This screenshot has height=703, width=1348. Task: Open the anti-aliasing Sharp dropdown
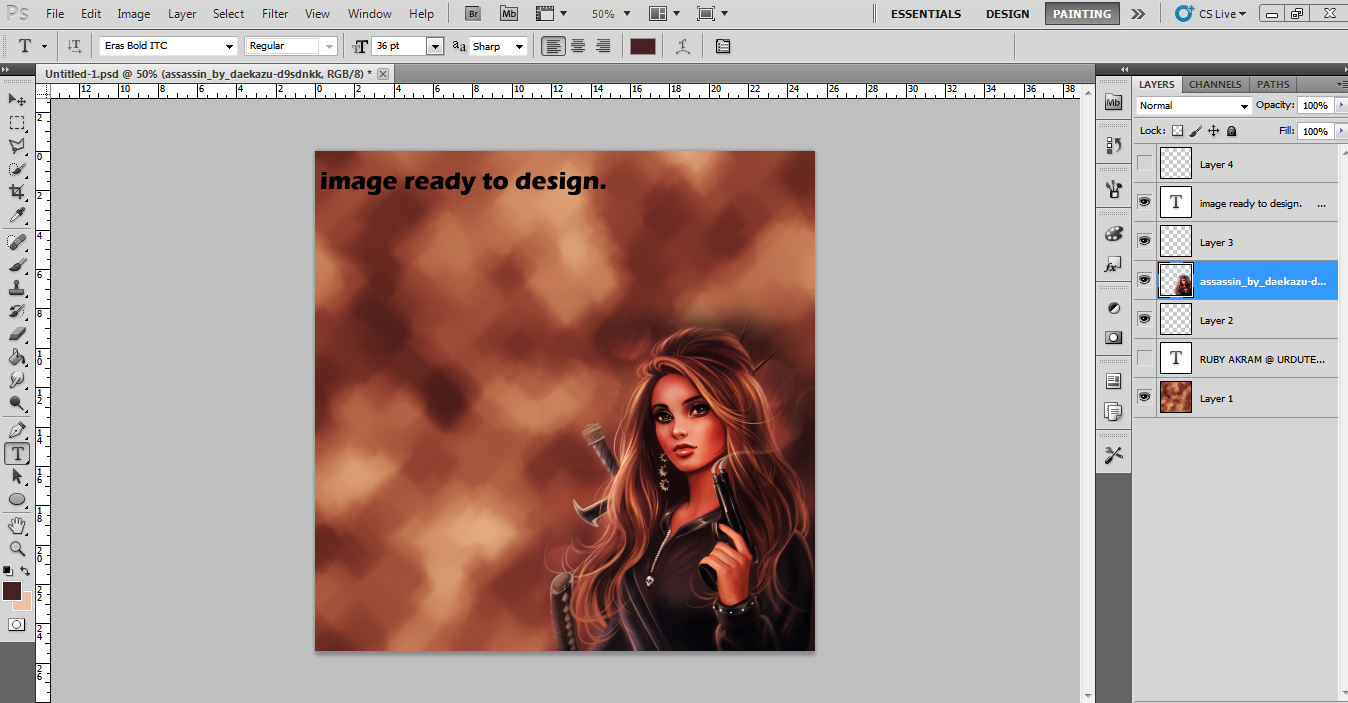(x=519, y=46)
